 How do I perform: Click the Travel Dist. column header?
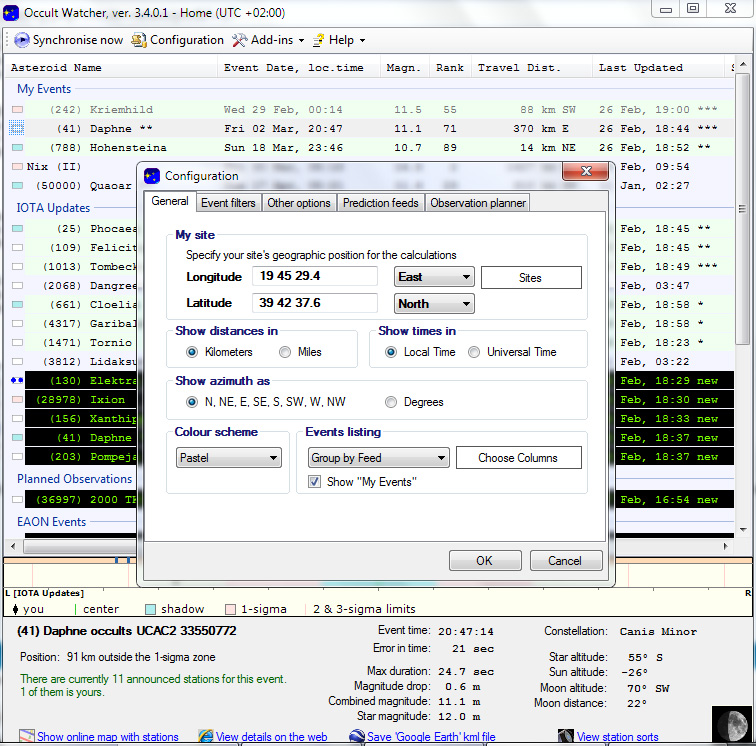point(532,68)
